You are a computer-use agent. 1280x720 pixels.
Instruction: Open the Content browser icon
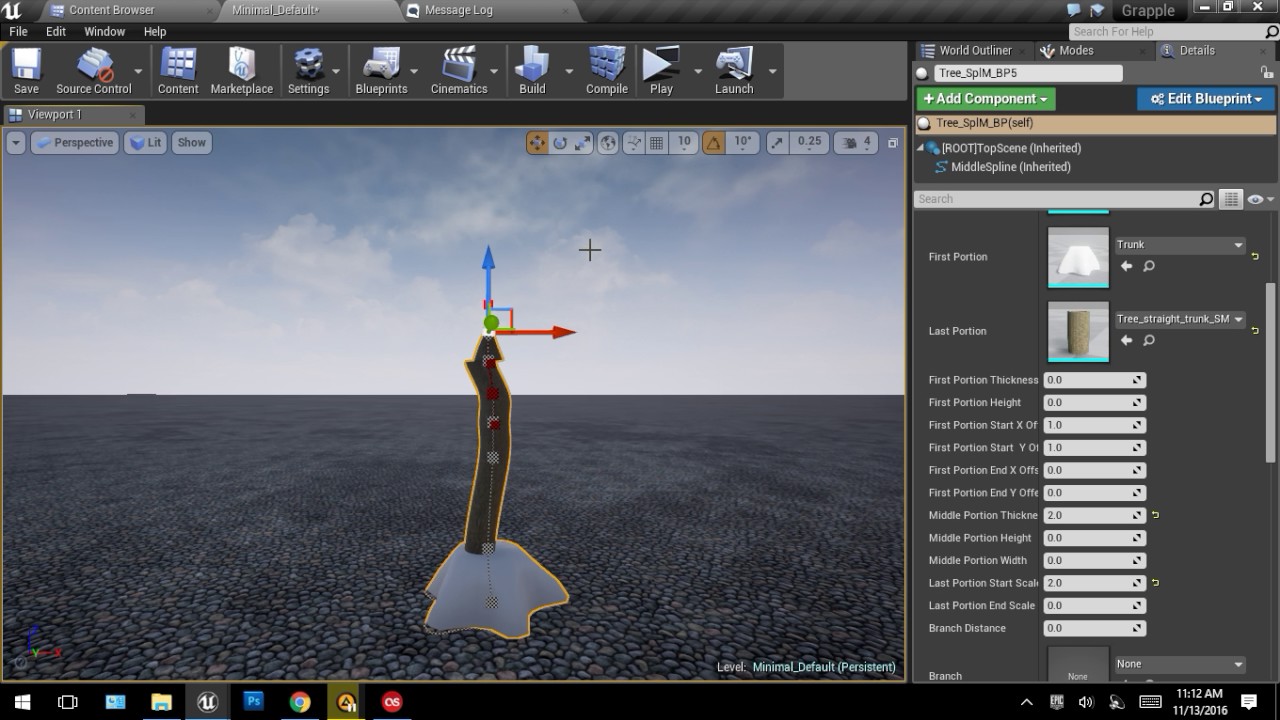(178, 71)
